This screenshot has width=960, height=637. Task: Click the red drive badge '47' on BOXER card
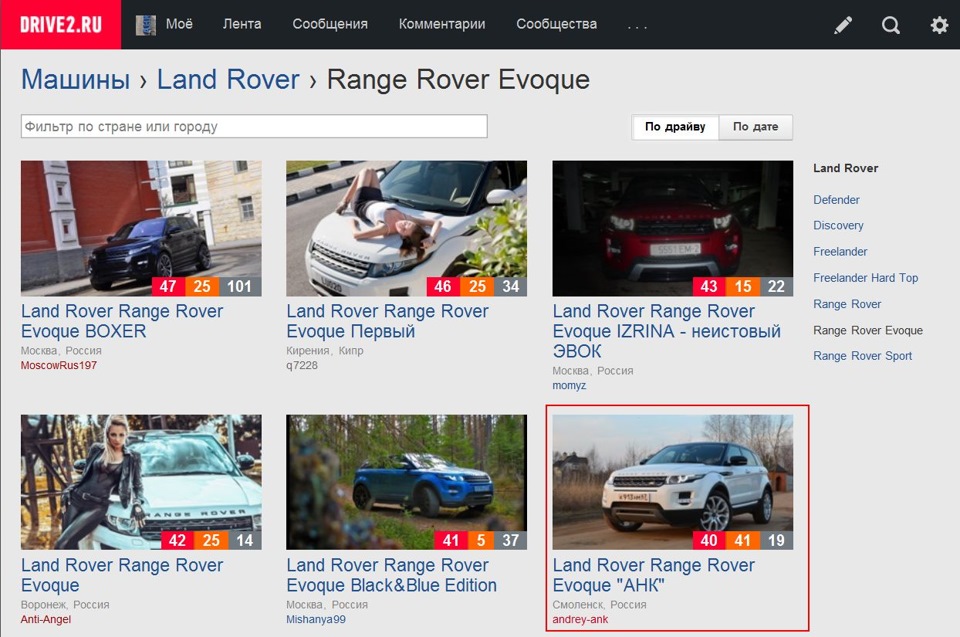pos(166,286)
